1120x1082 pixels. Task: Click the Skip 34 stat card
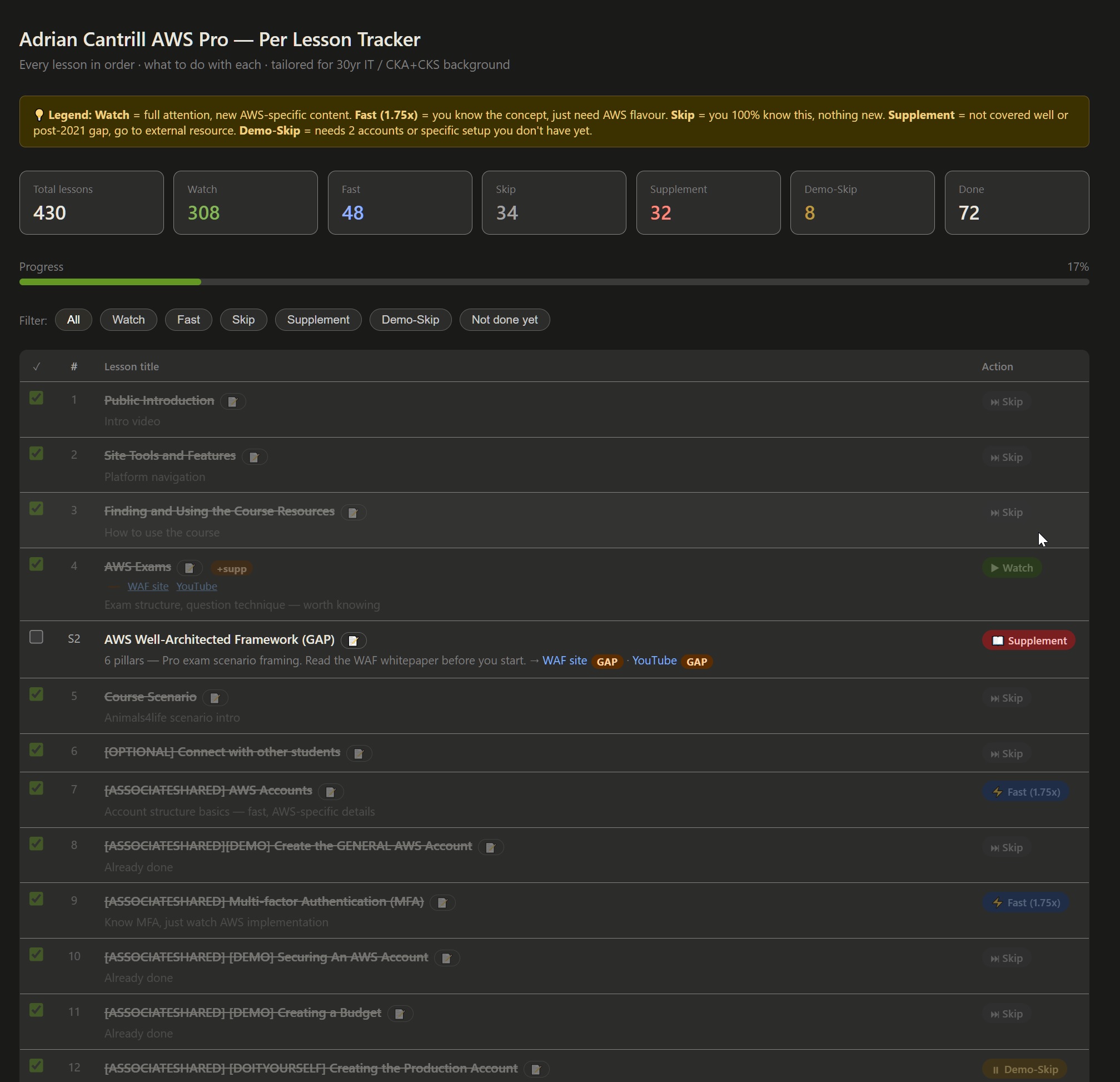[554, 202]
